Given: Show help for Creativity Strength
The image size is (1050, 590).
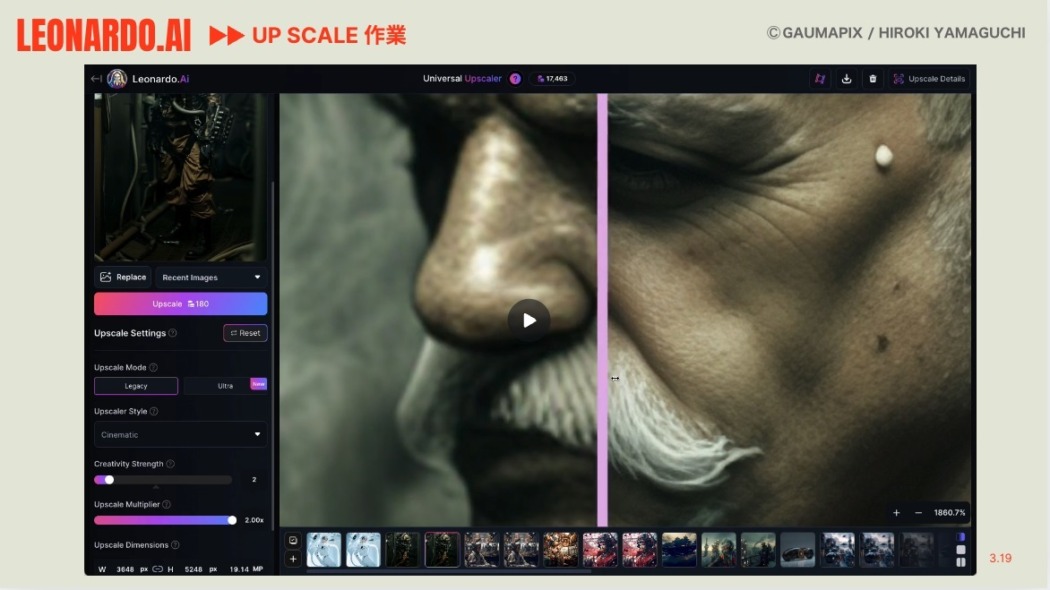Looking at the screenshot, I should (x=170, y=463).
